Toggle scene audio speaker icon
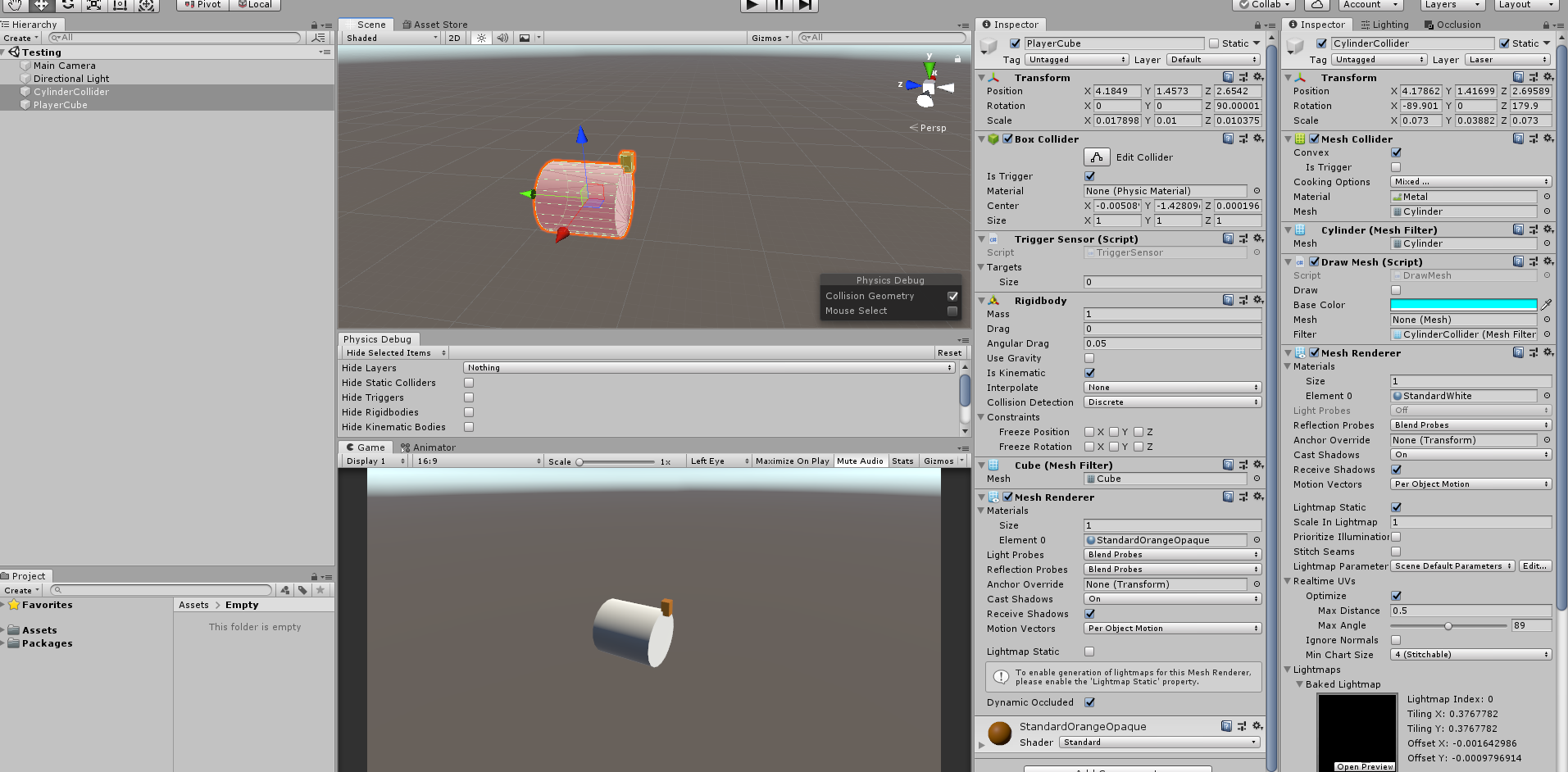The image size is (1568, 772). tap(502, 38)
